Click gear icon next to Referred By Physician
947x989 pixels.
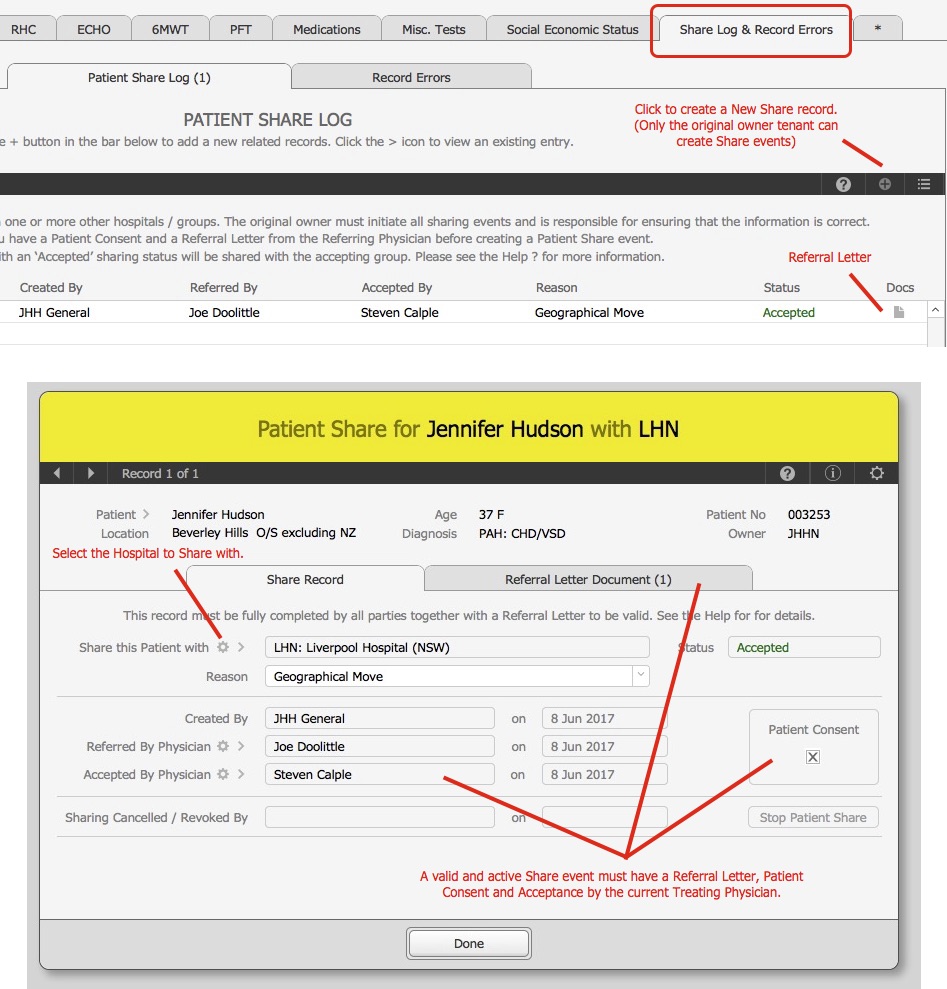tap(223, 746)
